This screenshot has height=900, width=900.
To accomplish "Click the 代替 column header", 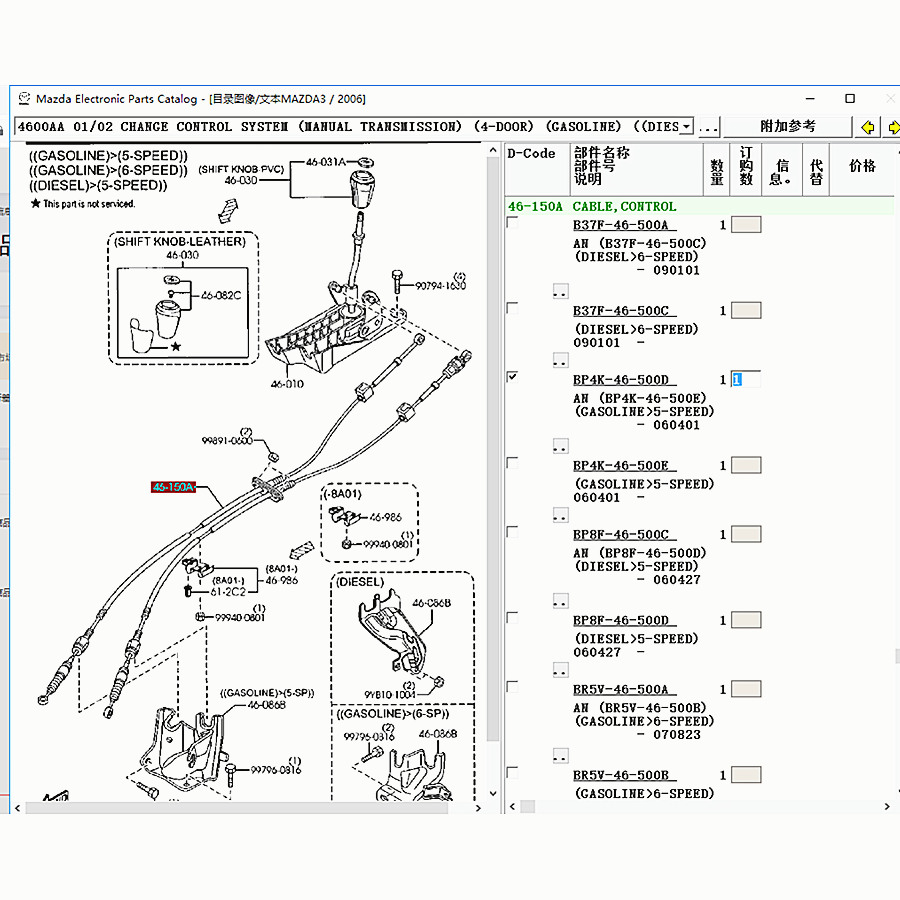I will click(x=816, y=169).
